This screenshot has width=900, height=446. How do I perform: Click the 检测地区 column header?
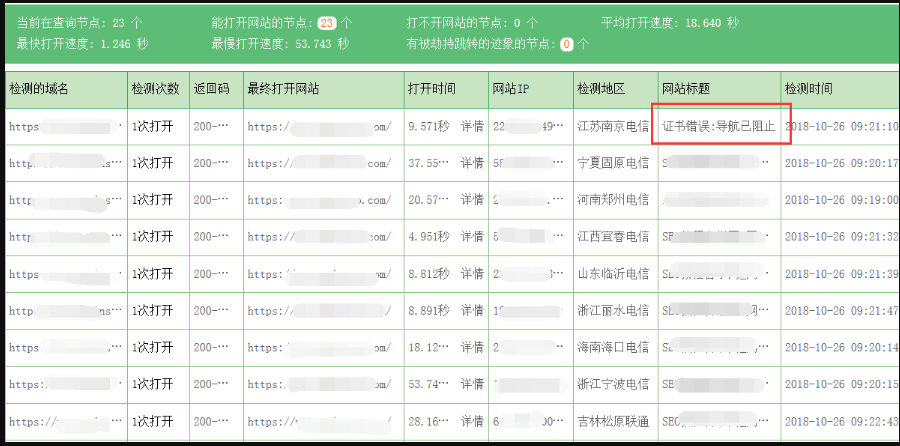click(x=601, y=89)
